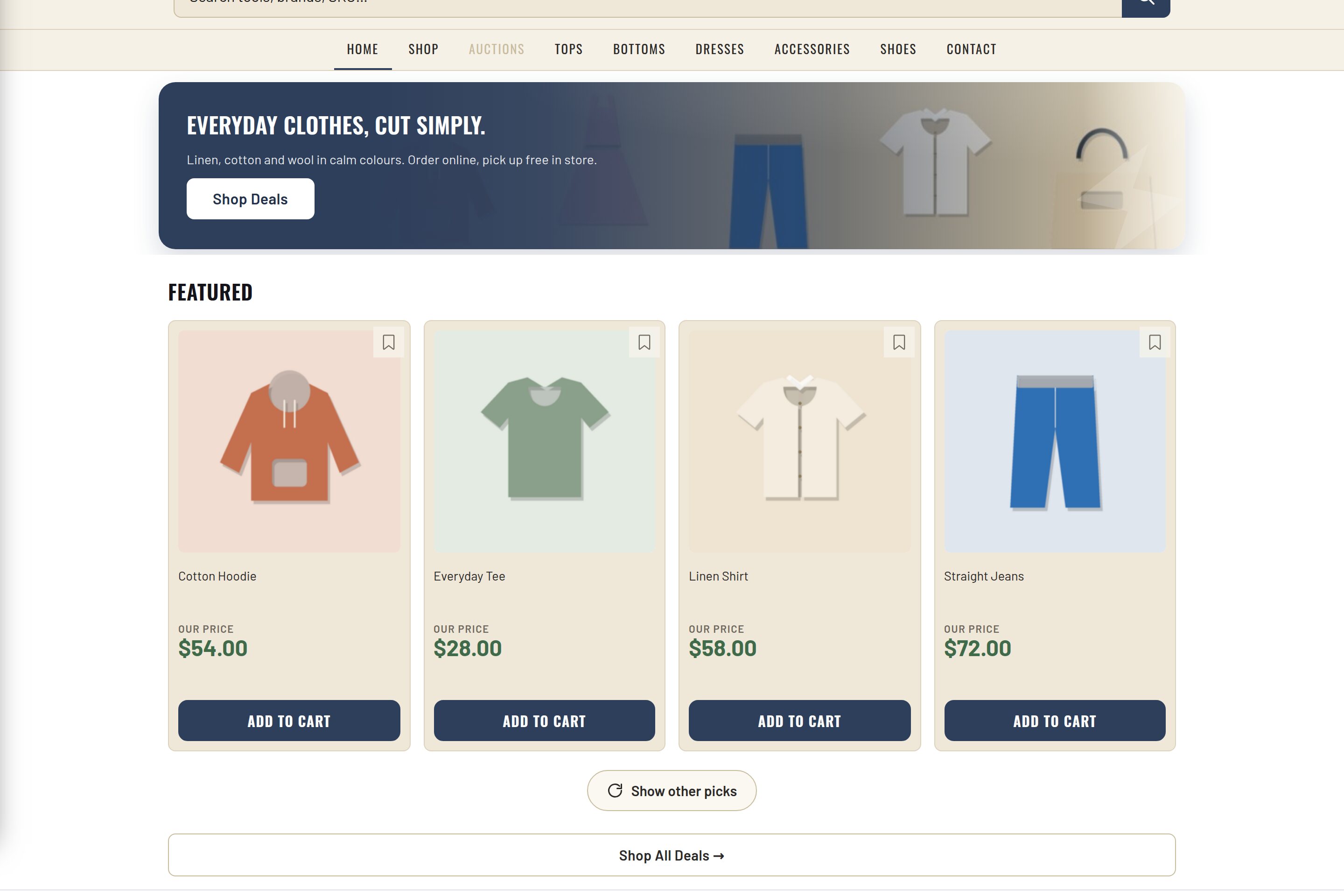This screenshot has width=1344, height=896.
Task: Open the Everyday Tee product image
Action: click(544, 441)
